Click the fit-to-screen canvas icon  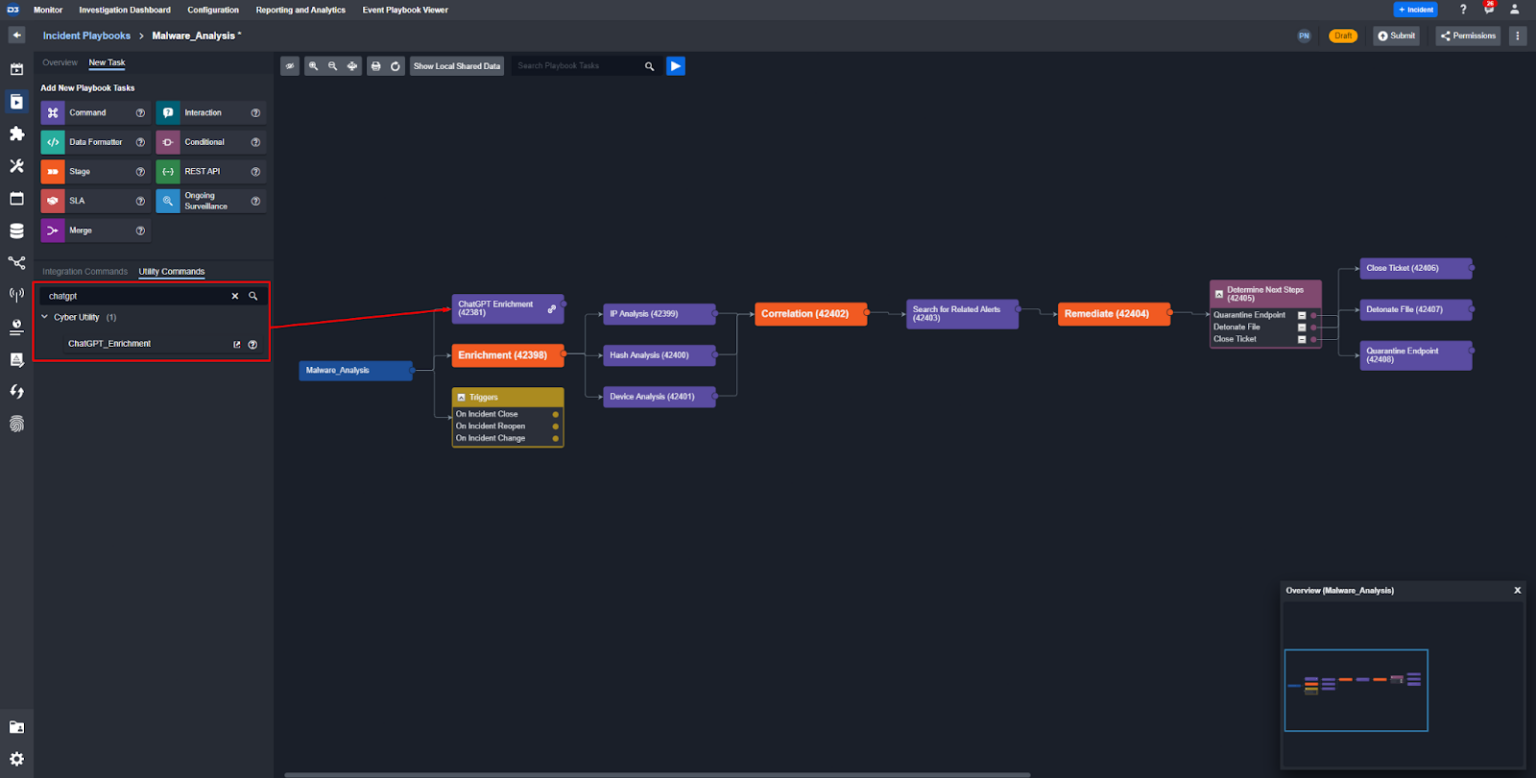click(x=352, y=65)
